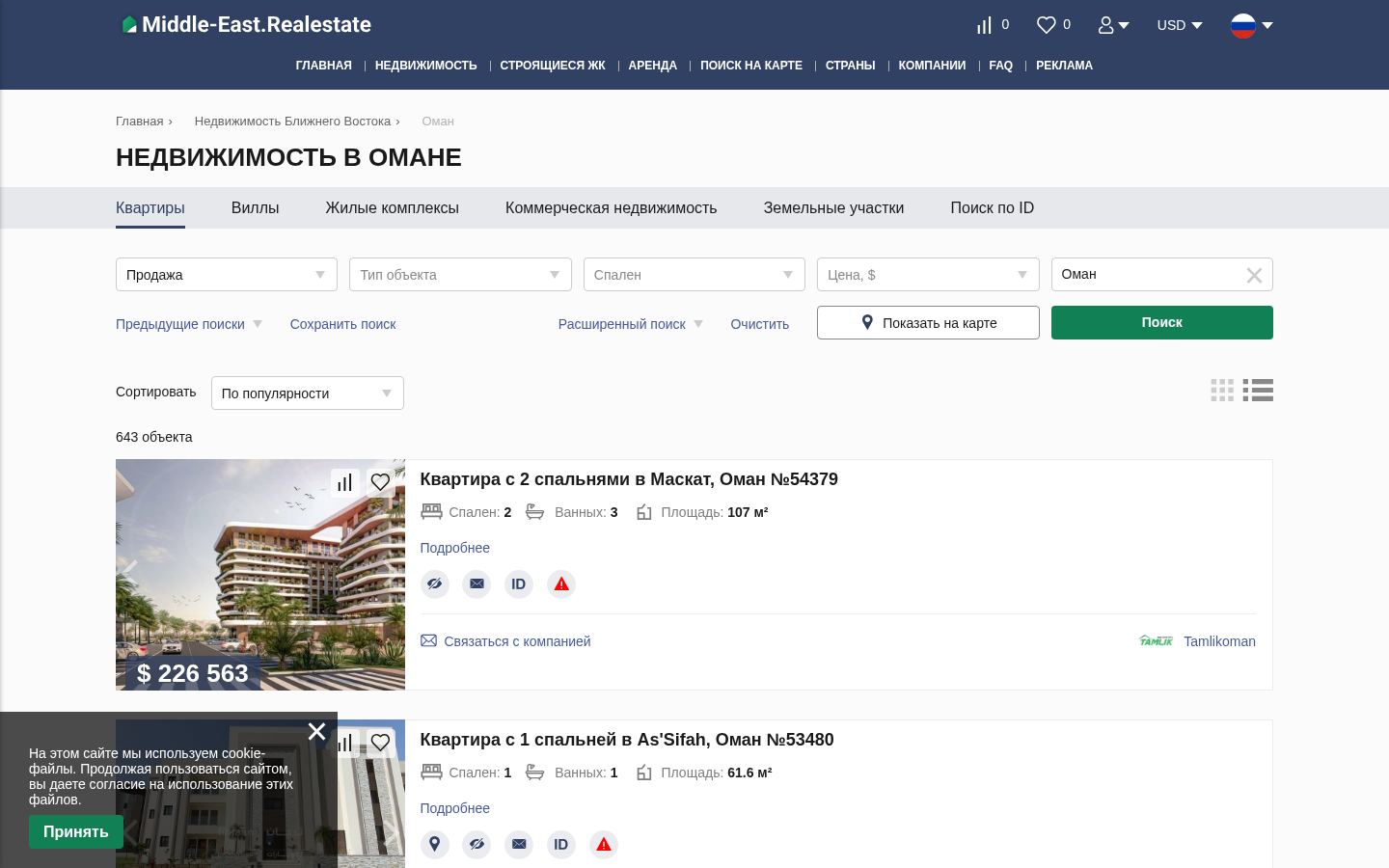Click the envelope icon for listing №54379

477,584
